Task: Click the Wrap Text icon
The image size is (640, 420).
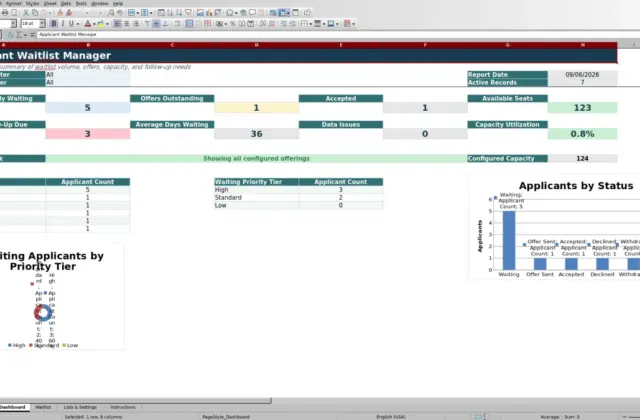Action: coord(177,24)
